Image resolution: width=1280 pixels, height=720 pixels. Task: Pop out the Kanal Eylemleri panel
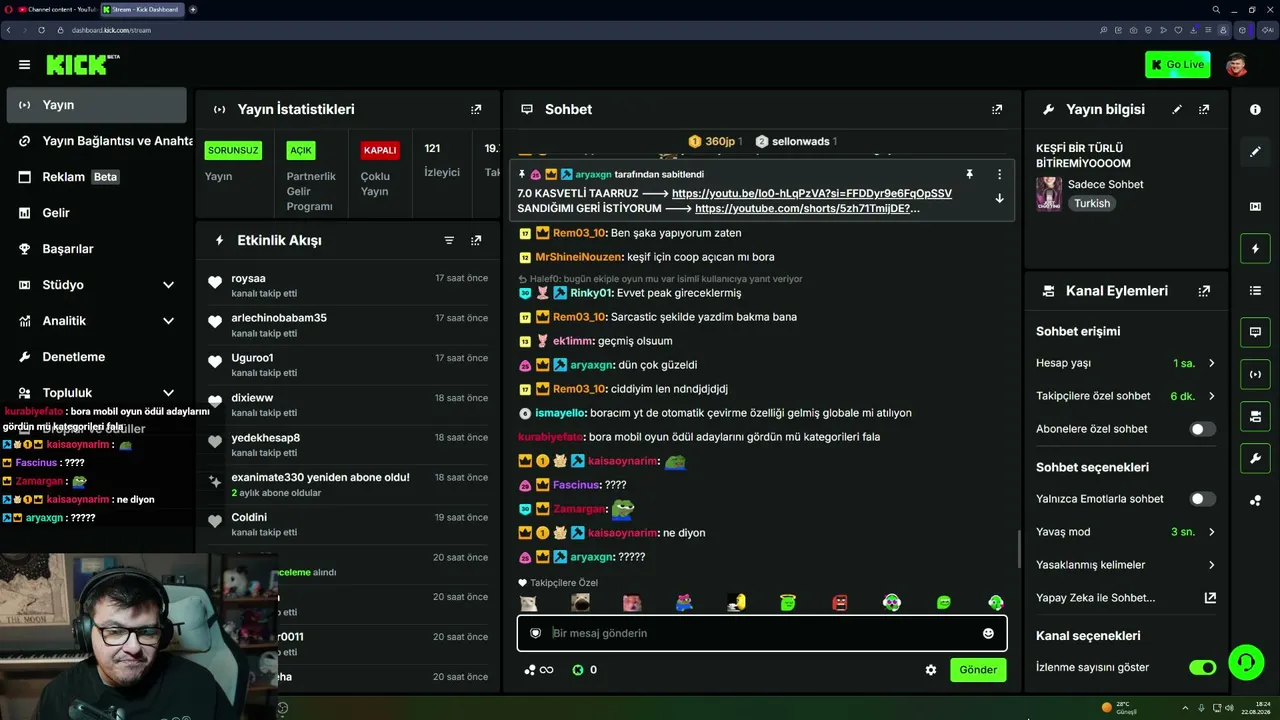(1204, 291)
